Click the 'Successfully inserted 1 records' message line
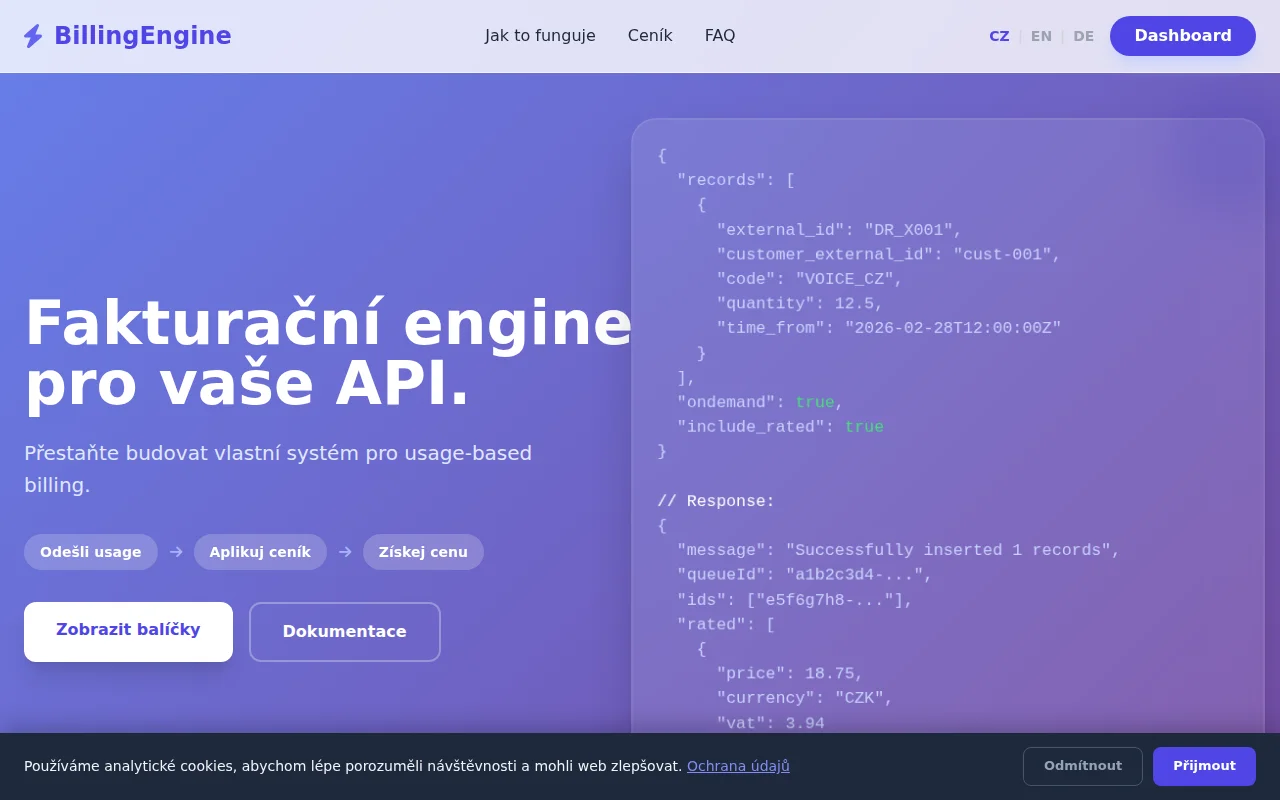This screenshot has height=800, width=1280. (899, 550)
